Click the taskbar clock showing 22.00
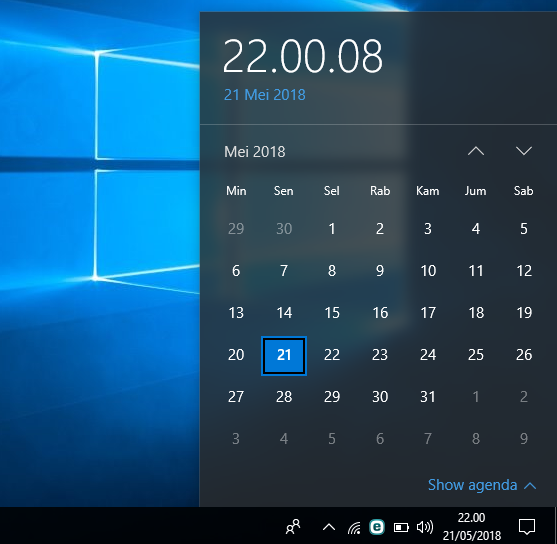Image resolution: width=557 pixels, height=544 pixels. [471, 526]
